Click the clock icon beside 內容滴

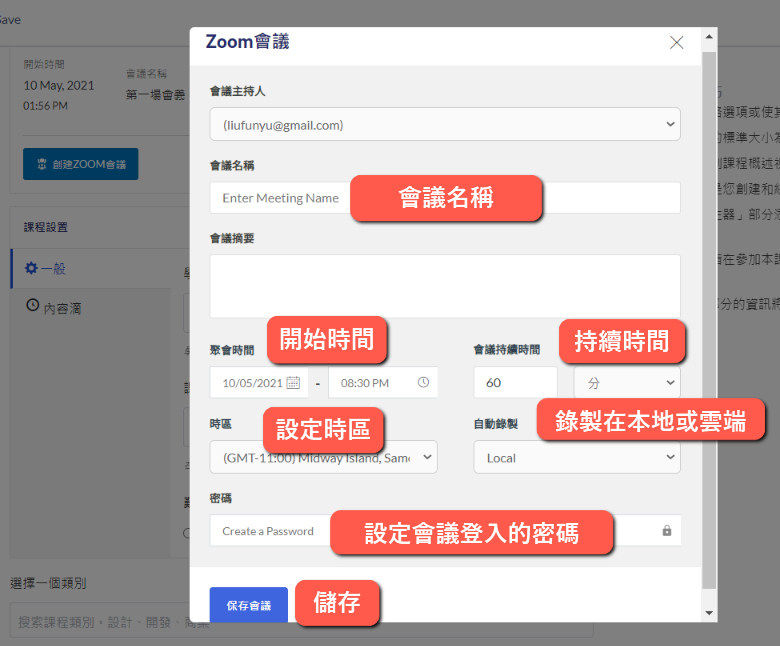pyautogui.click(x=32, y=305)
